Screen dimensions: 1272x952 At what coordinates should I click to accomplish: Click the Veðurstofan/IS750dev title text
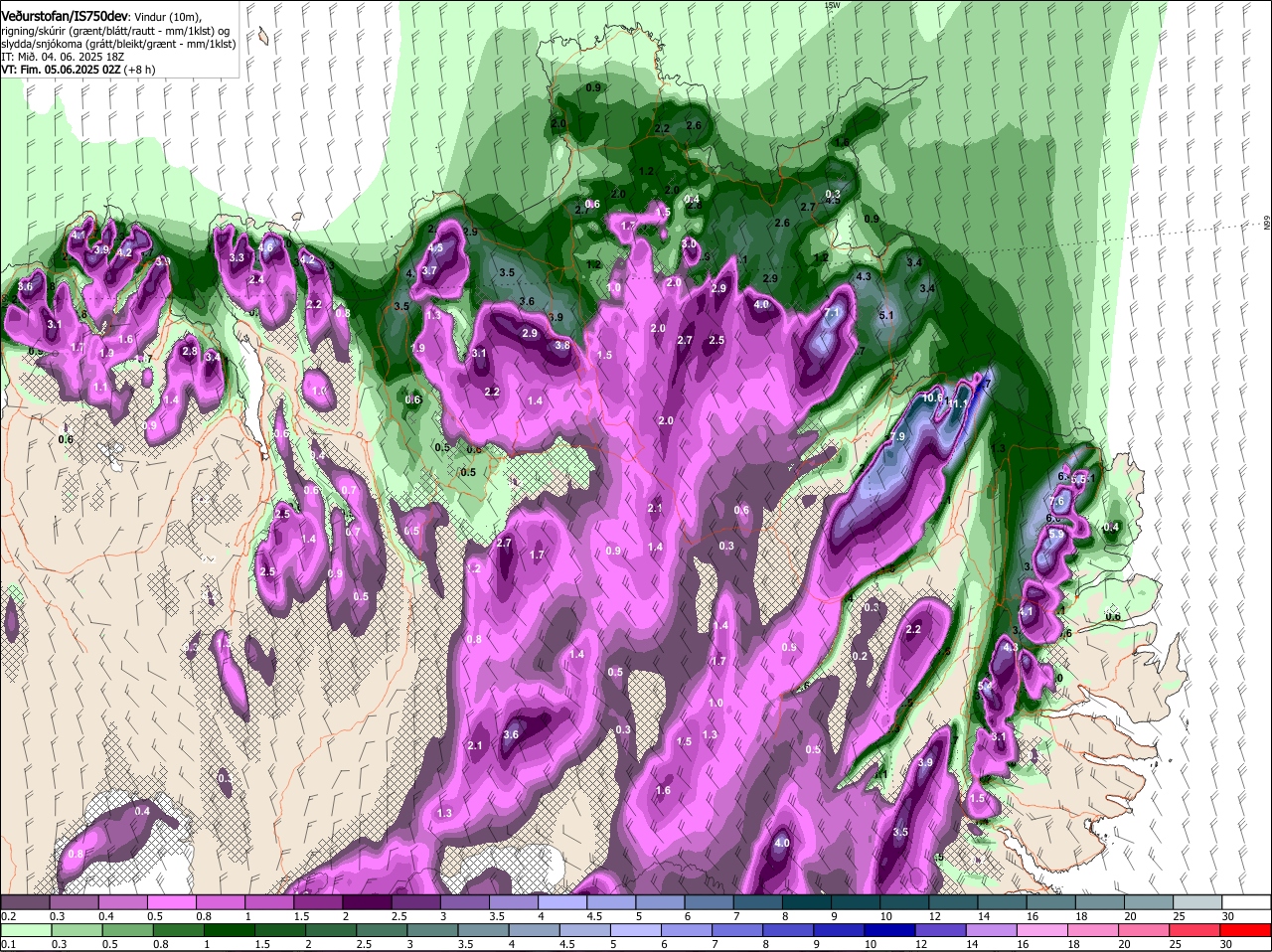(64, 17)
